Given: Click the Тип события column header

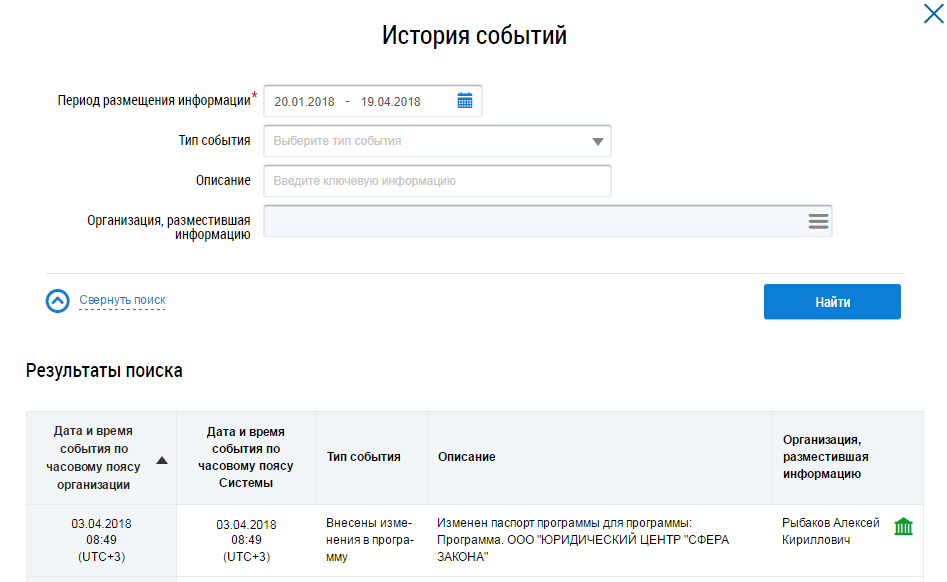Looking at the screenshot, I should 363,457.
